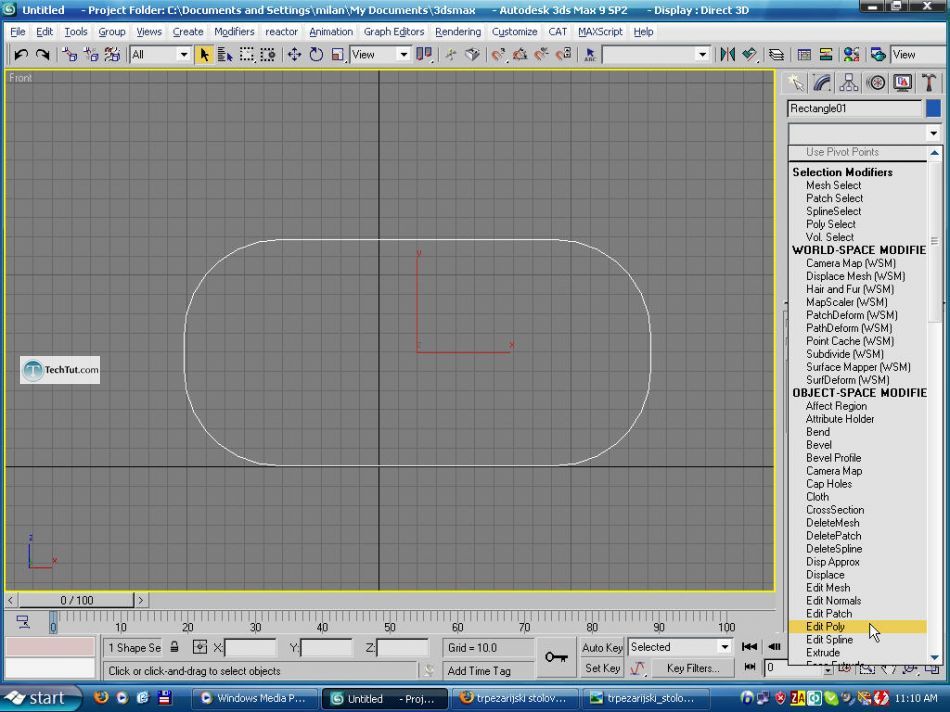
Task: Click the Align tool icon
Action: pos(749,55)
